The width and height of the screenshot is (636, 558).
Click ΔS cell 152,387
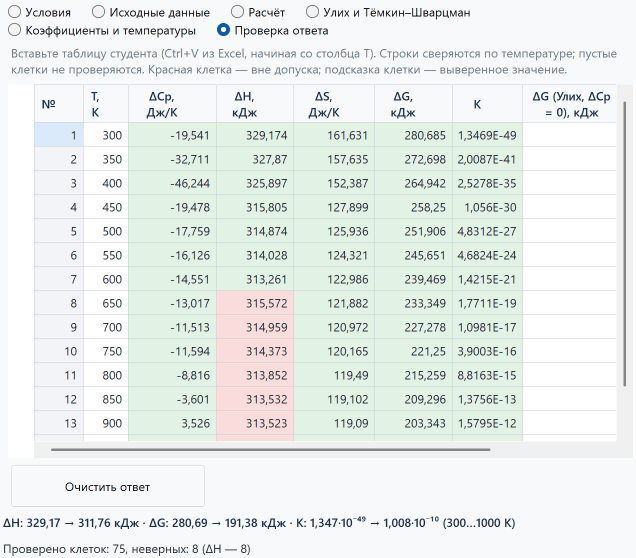(334, 183)
